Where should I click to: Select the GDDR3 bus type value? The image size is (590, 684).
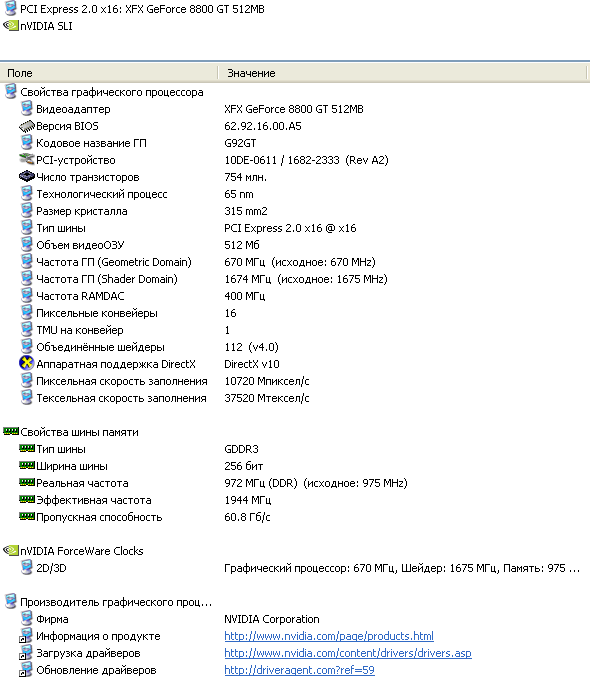[241, 449]
